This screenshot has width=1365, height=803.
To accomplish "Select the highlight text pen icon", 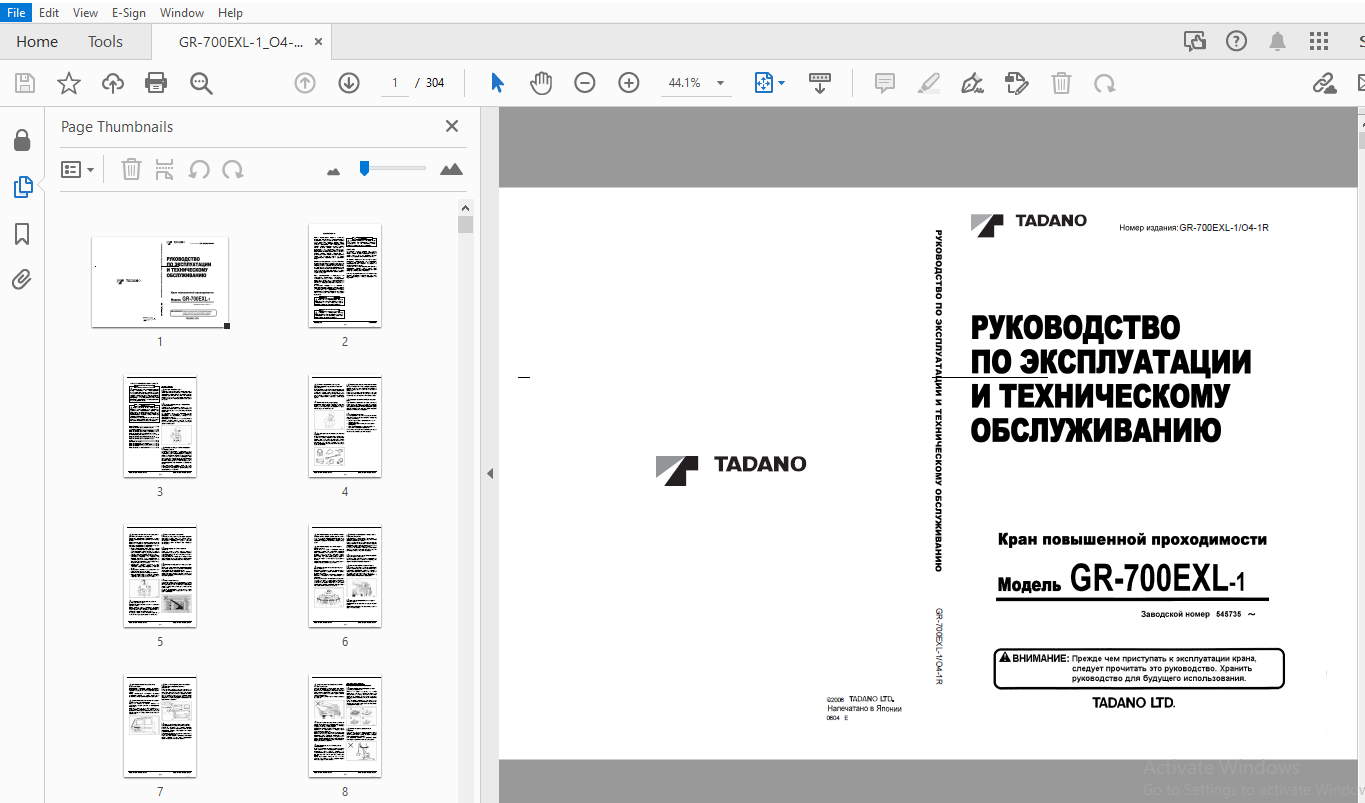I will pos(929,83).
